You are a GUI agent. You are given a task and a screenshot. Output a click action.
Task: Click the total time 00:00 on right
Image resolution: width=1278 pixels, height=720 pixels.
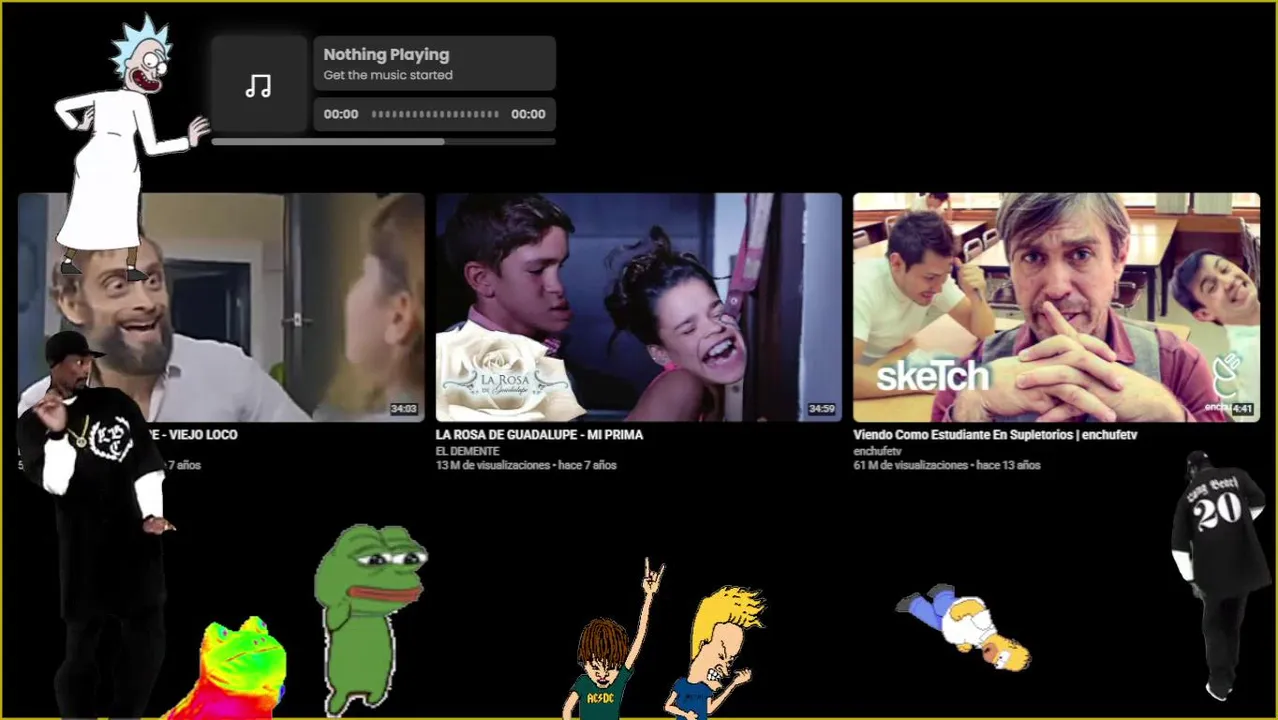528,114
